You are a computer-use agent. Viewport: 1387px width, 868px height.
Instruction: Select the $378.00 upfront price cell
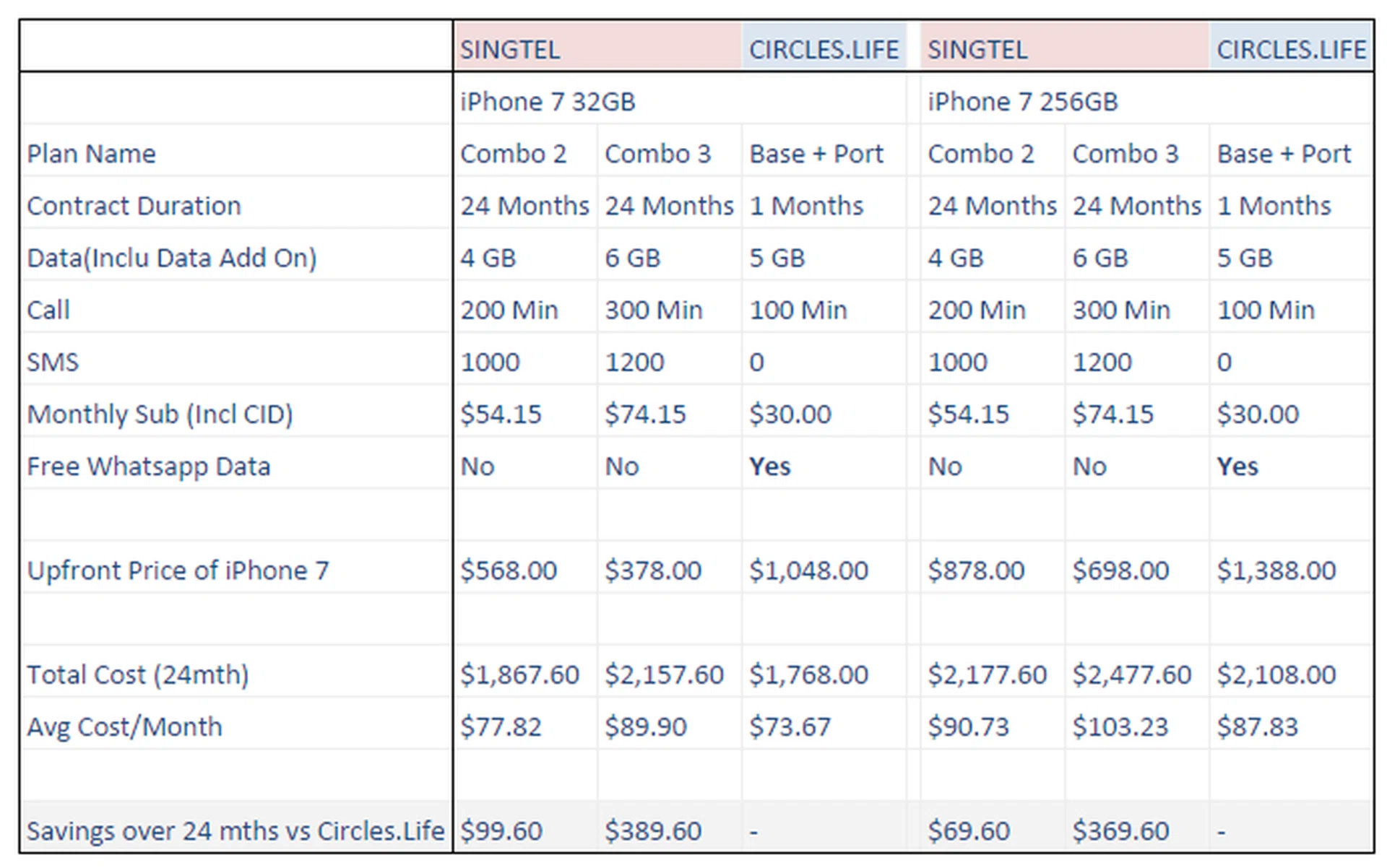653,570
